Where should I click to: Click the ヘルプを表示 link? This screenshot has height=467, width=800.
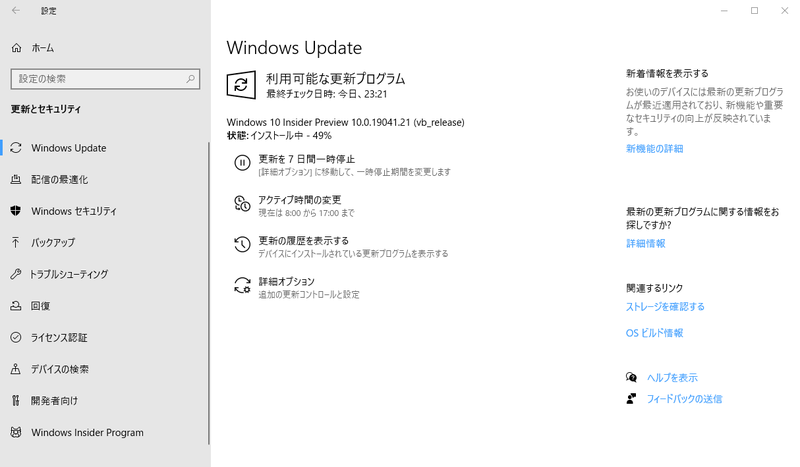(x=672, y=378)
